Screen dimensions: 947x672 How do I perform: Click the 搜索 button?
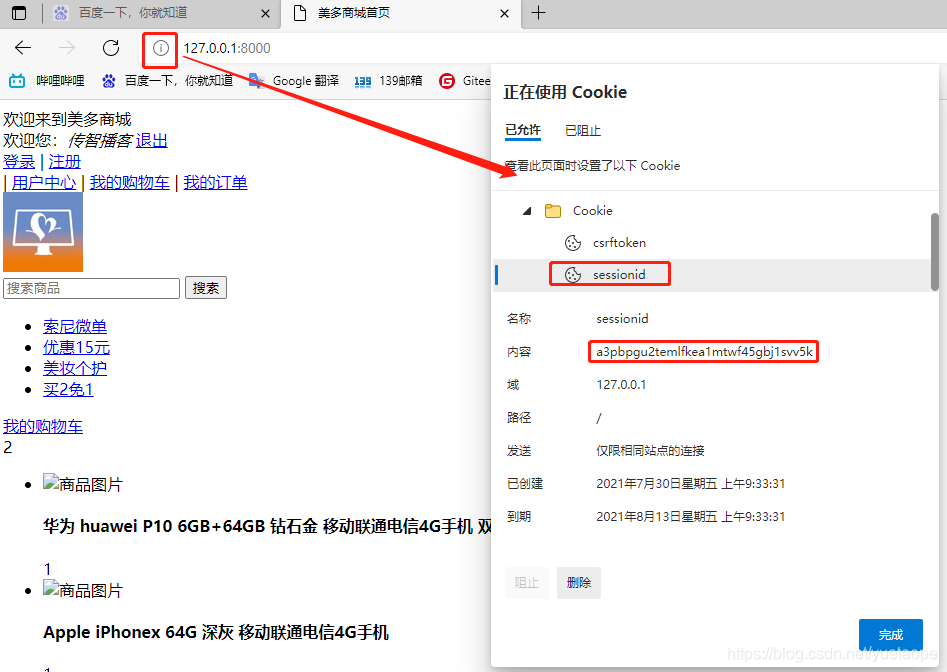click(x=206, y=288)
